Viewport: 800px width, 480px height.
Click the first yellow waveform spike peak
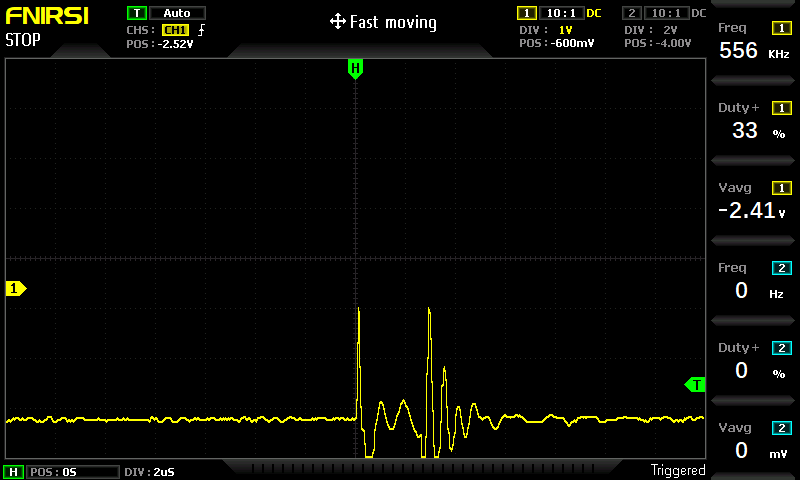click(359, 309)
